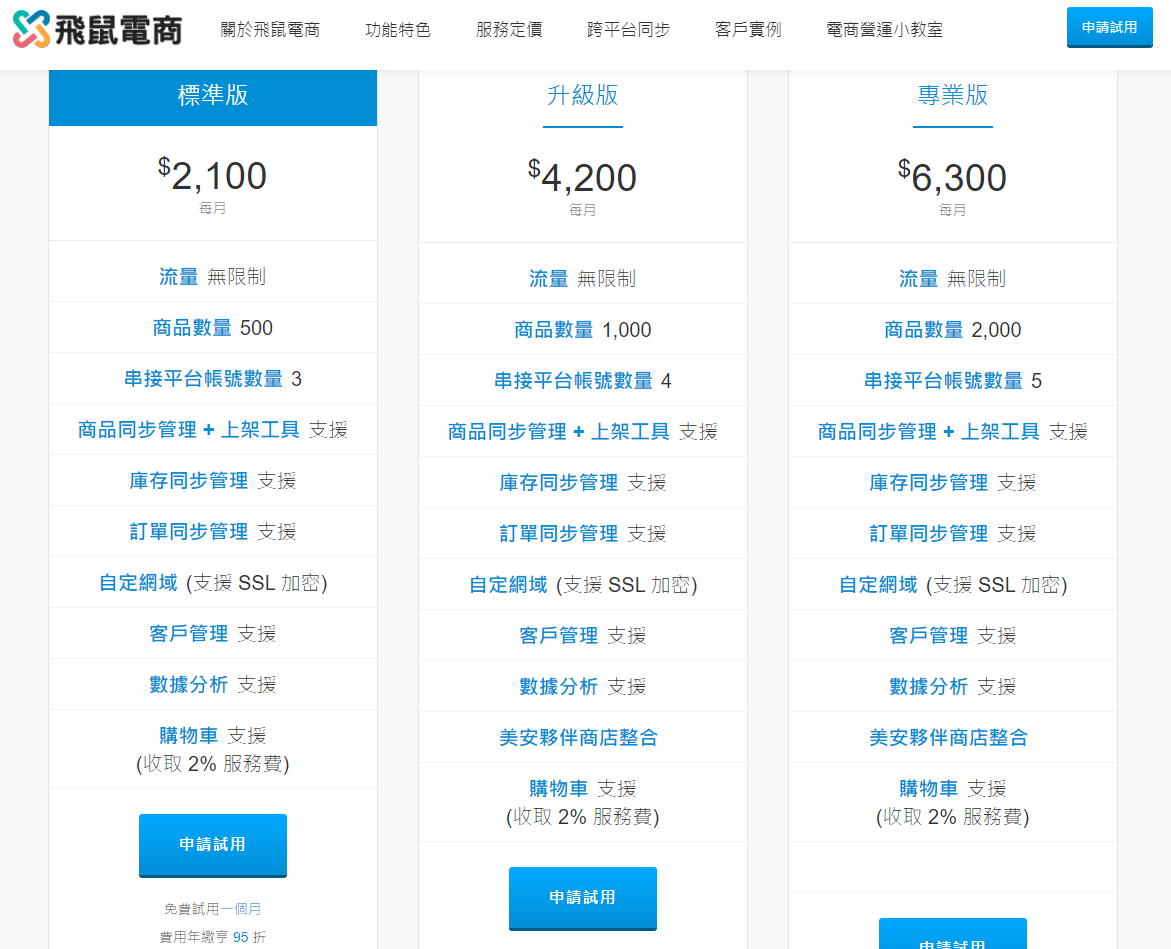Click 申請試用 under the 標準版 plan
This screenshot has width=1171, height=949.
pyautogui.click(x=212, y=845)
